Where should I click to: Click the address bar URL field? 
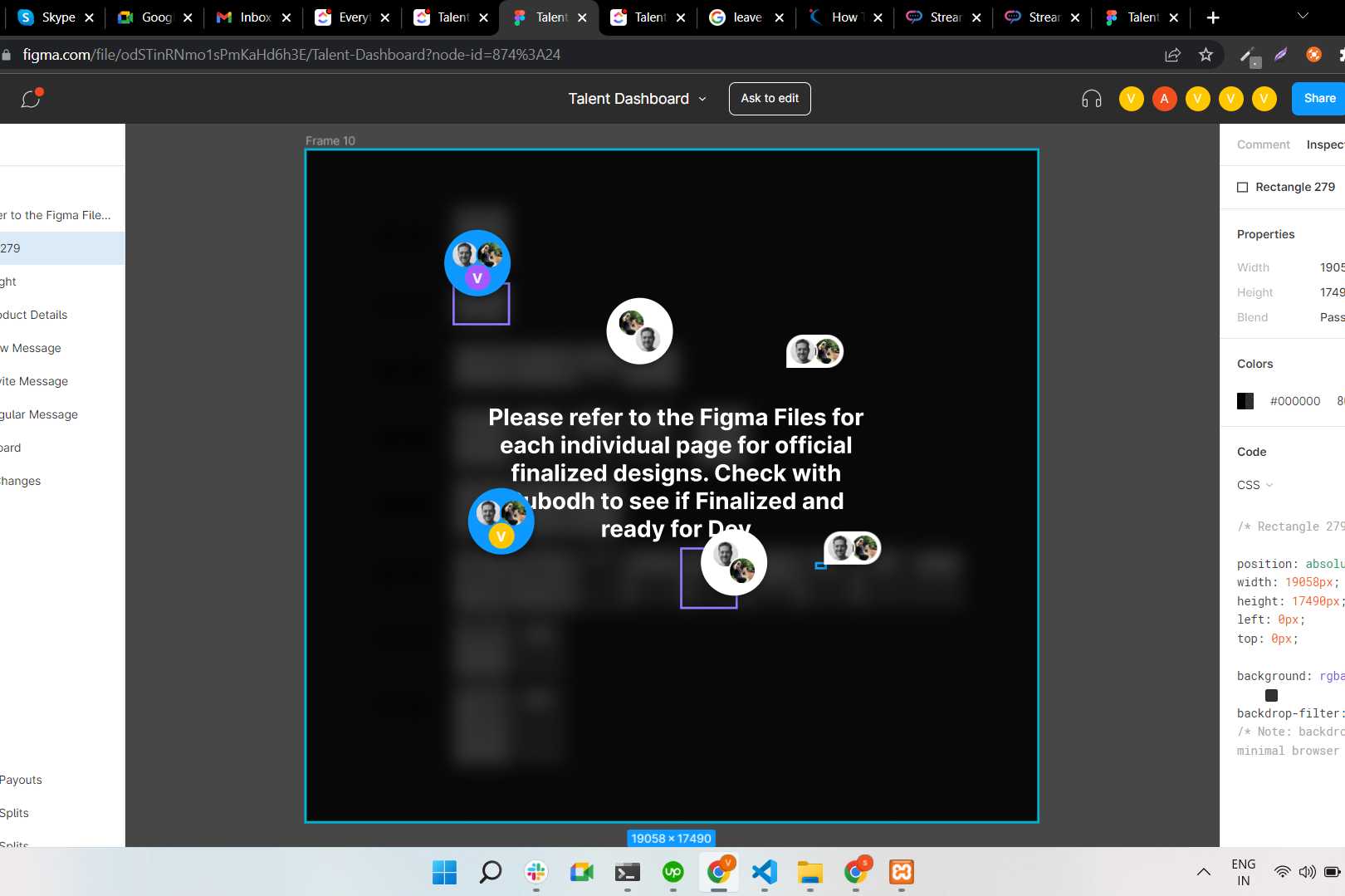pyautogui.click(x=581, y=55)
